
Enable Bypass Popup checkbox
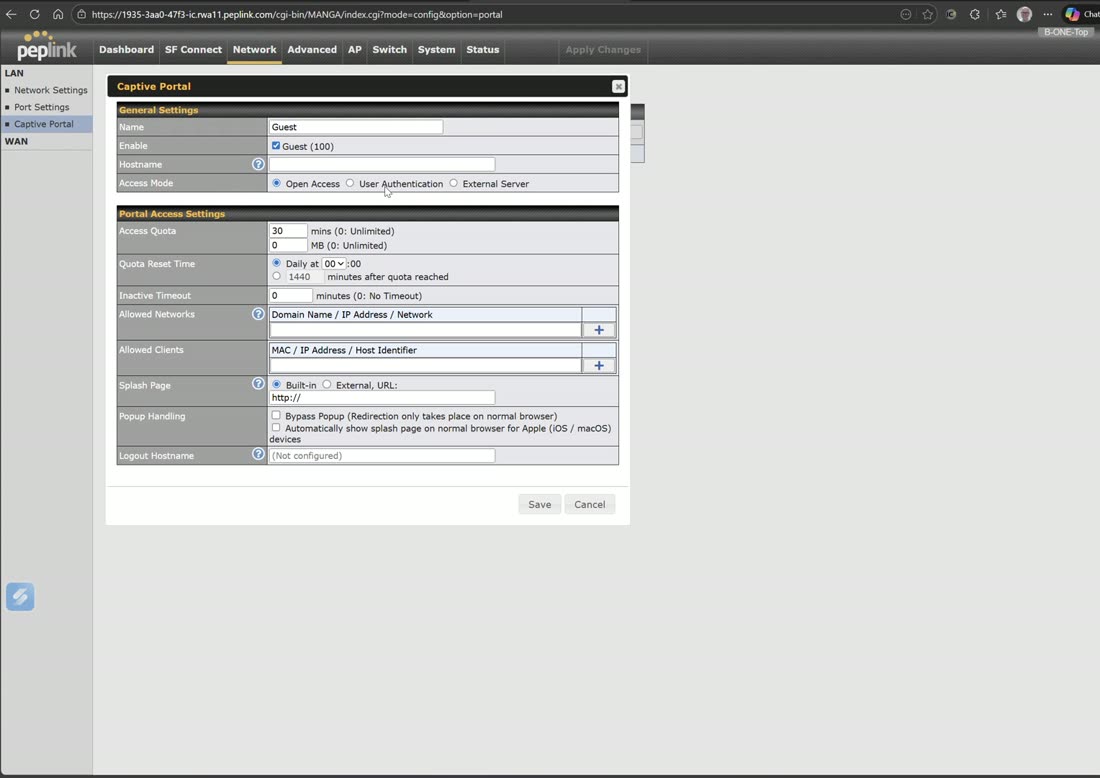point(276,415)
